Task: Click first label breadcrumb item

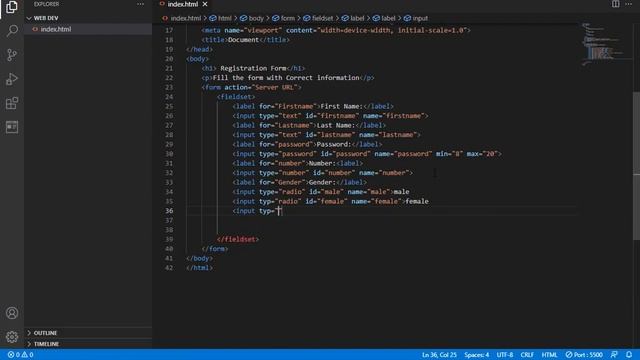Action: click(353, 18)
